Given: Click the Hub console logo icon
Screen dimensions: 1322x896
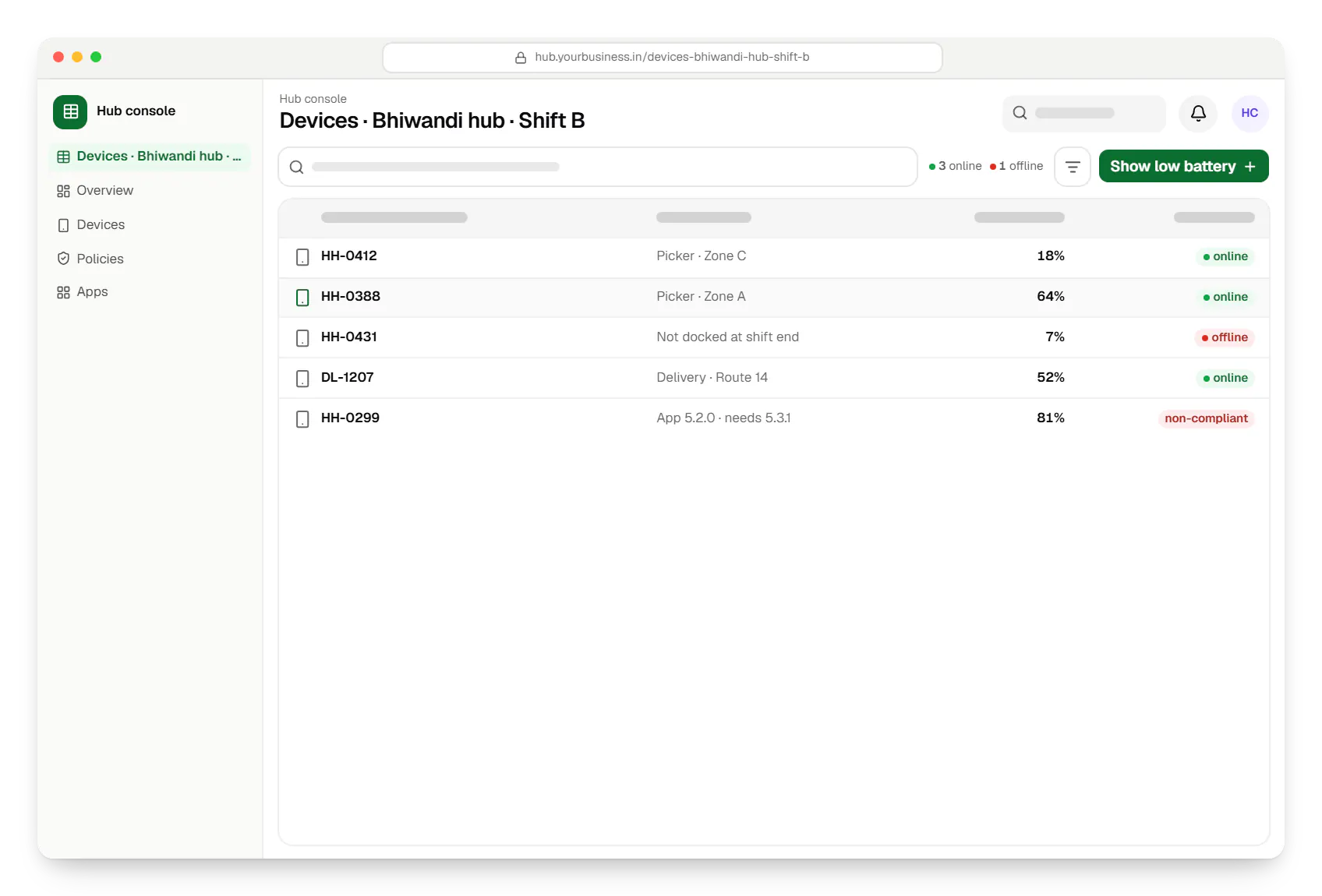Looking at the screenshot, I should [x=70, y=111].
